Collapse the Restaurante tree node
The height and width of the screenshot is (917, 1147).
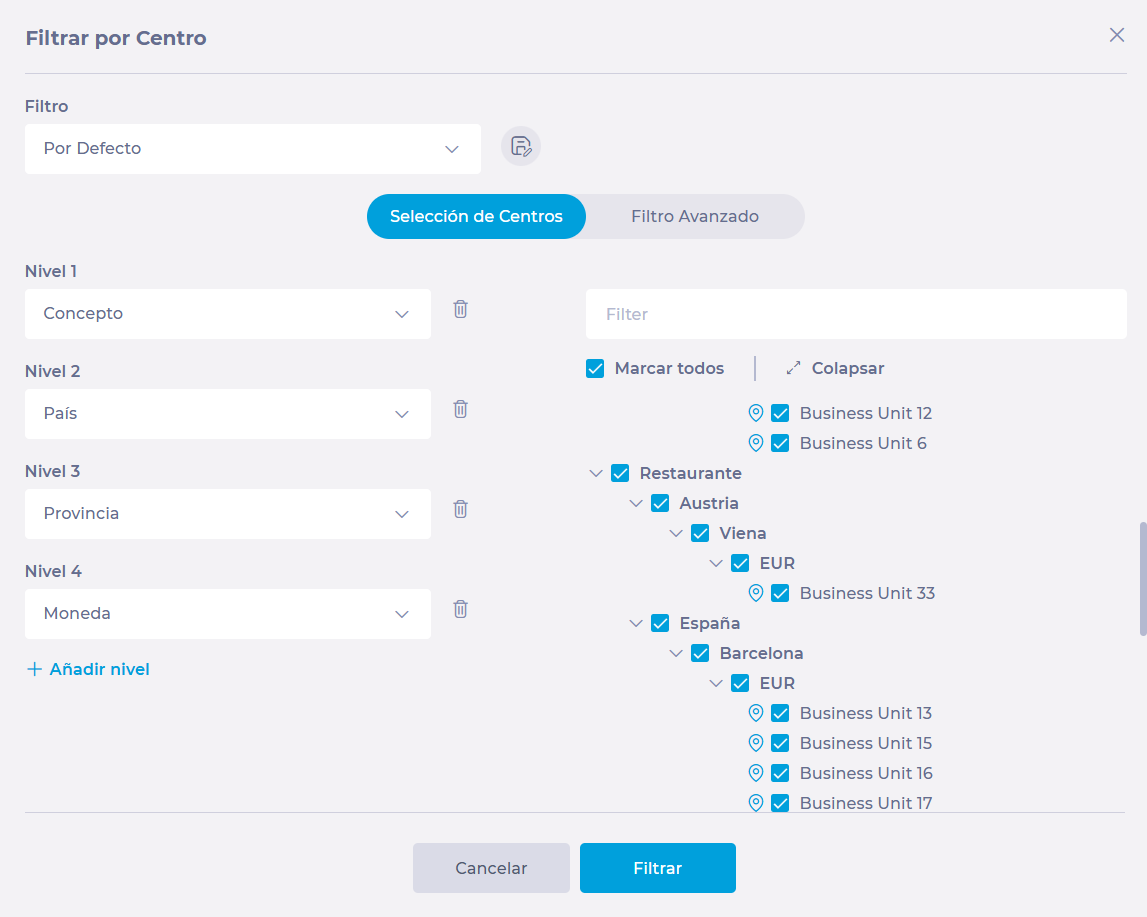596,473
